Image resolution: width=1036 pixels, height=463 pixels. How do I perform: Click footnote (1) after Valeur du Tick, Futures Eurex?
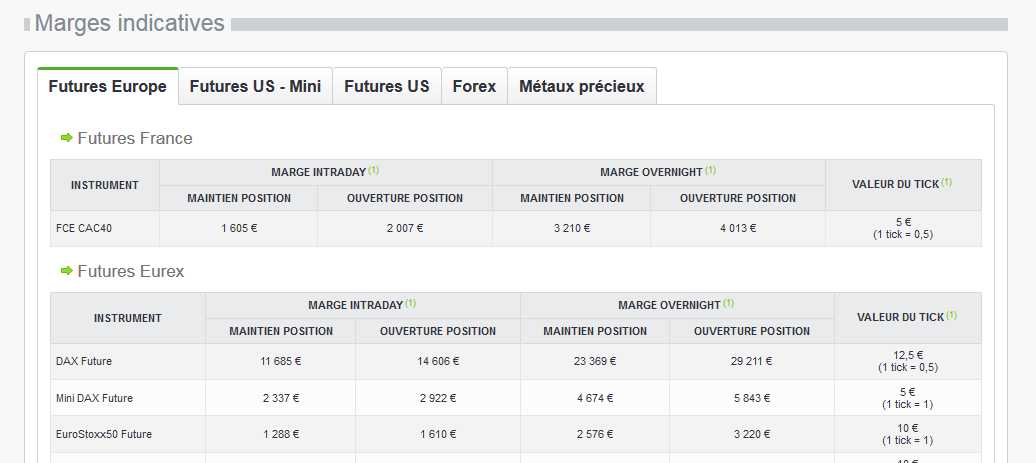point(951,315)
